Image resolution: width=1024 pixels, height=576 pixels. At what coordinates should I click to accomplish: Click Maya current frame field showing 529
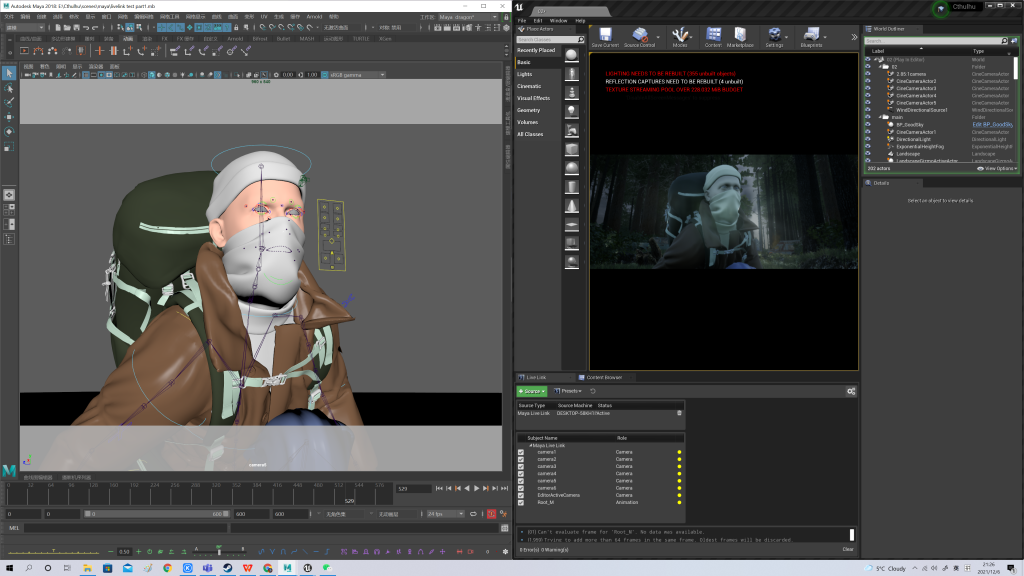(x=413, y=488)
